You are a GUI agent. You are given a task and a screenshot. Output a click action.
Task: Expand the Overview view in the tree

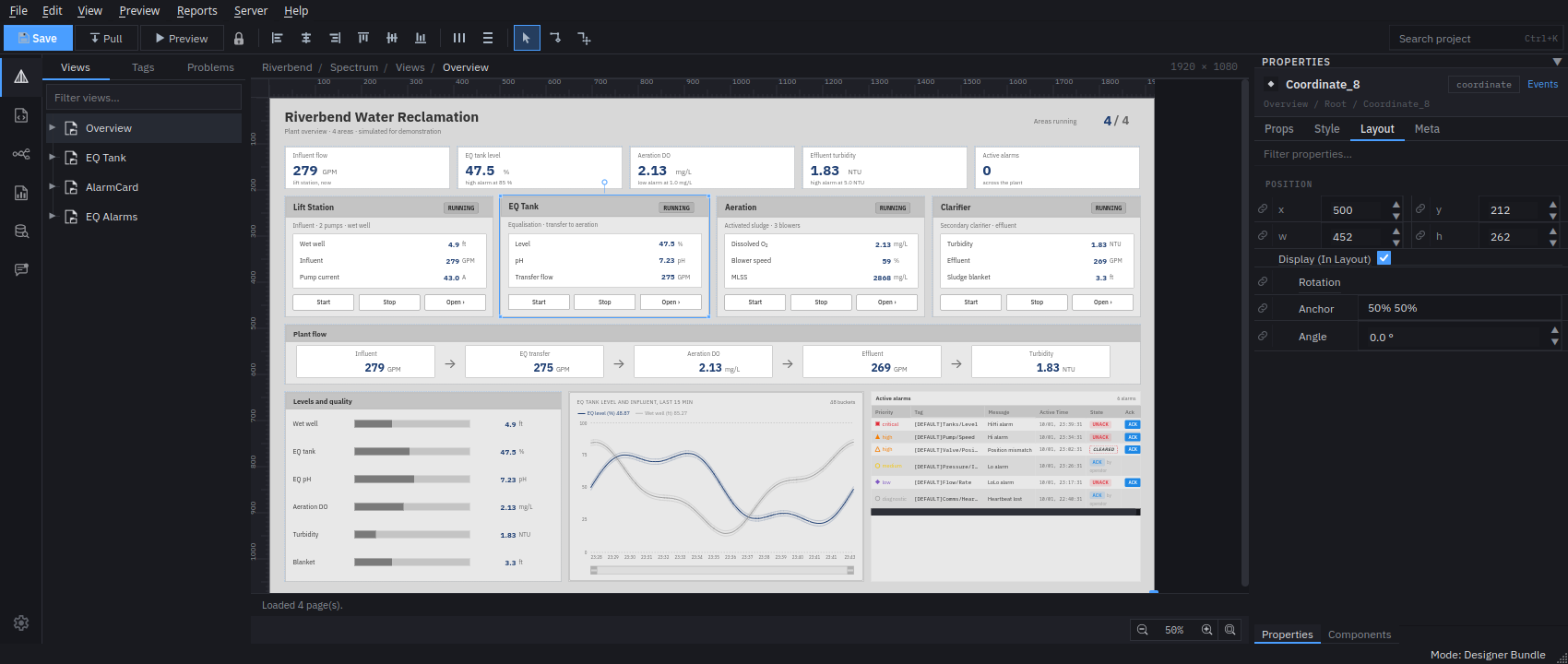pyautogui.click(x=53, y=127)
